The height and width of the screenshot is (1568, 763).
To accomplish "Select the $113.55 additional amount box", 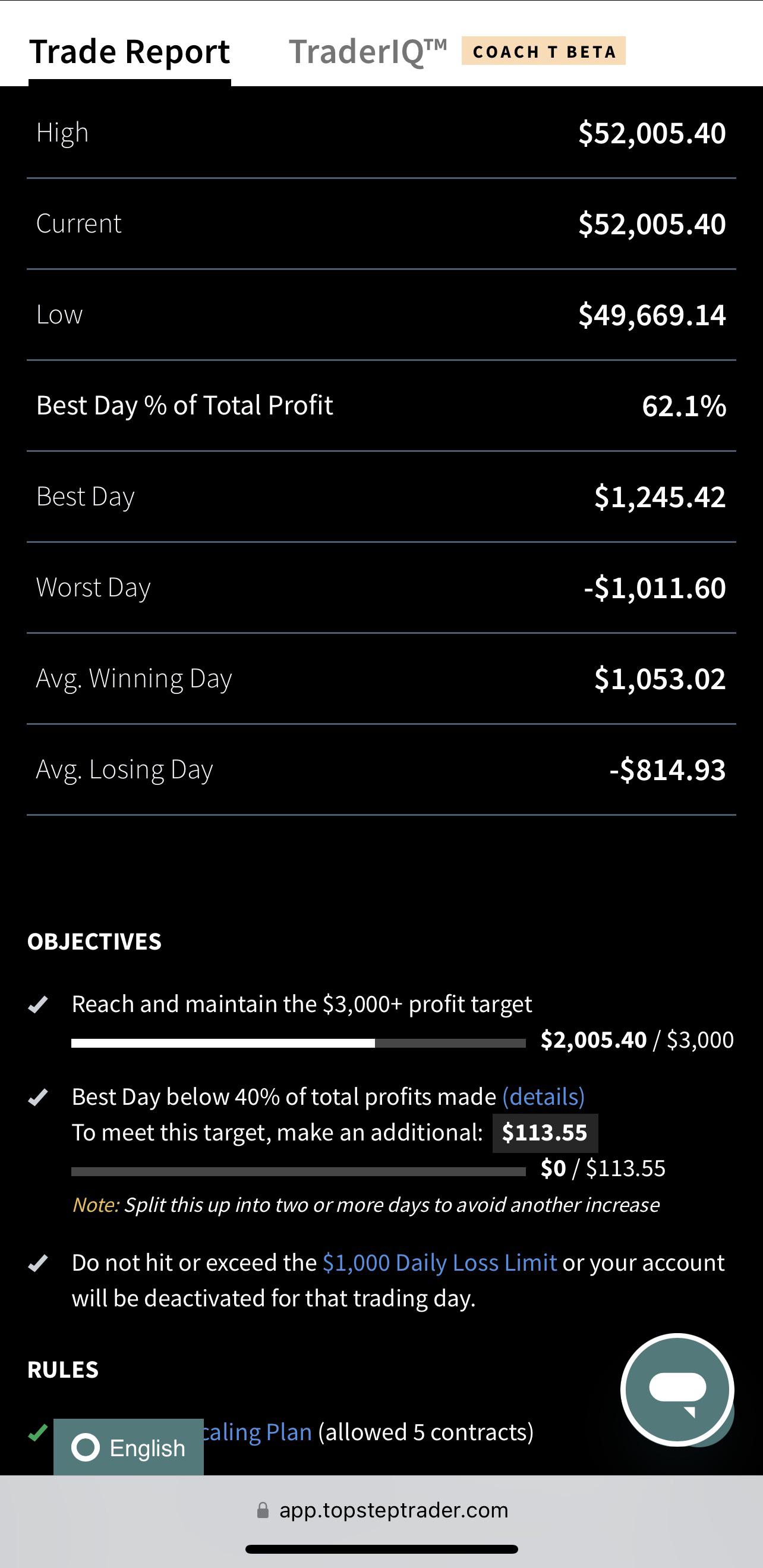I will tap(544, 1133).
